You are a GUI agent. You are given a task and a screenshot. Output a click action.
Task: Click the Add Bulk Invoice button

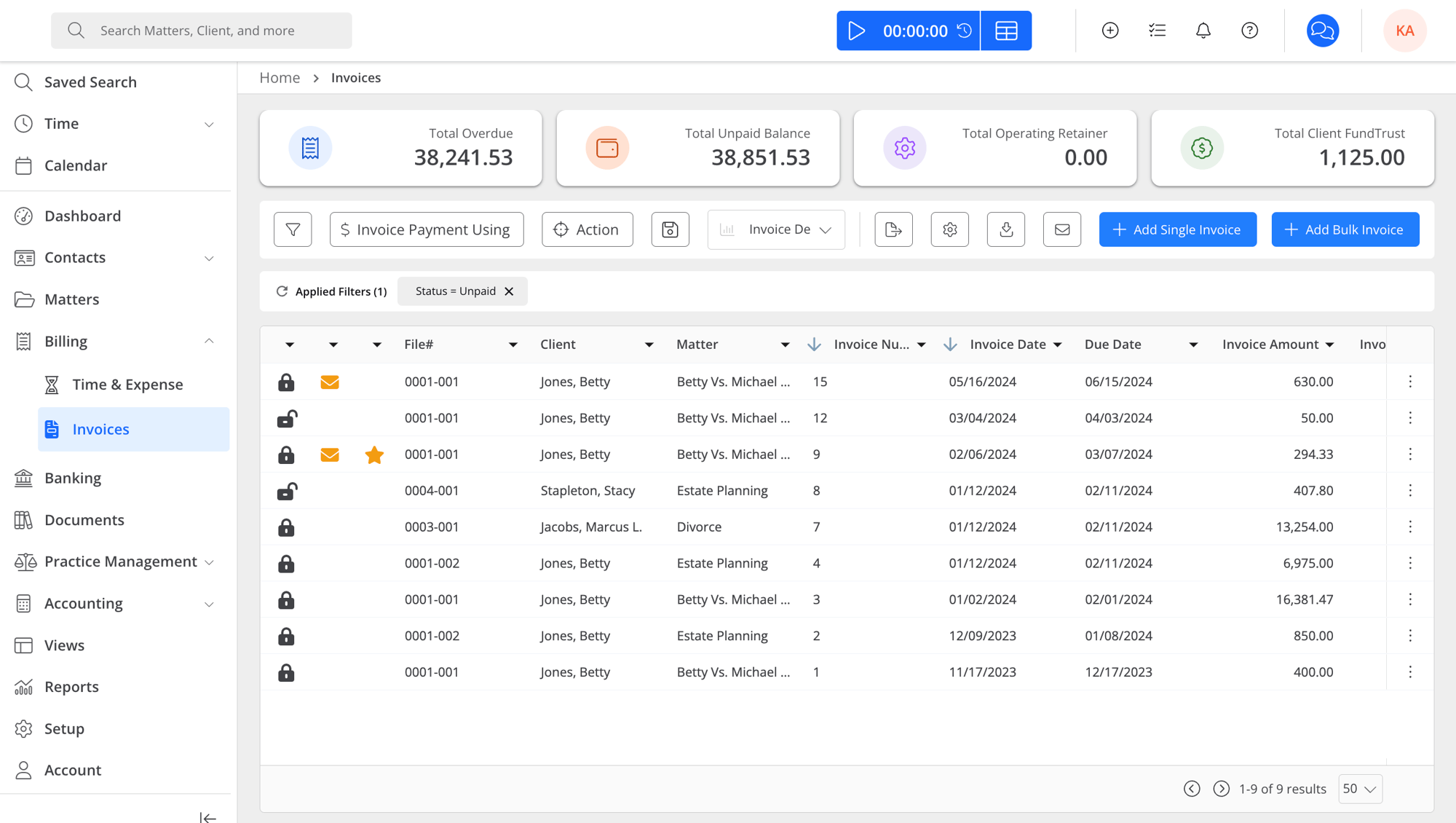pos(1345,229)
